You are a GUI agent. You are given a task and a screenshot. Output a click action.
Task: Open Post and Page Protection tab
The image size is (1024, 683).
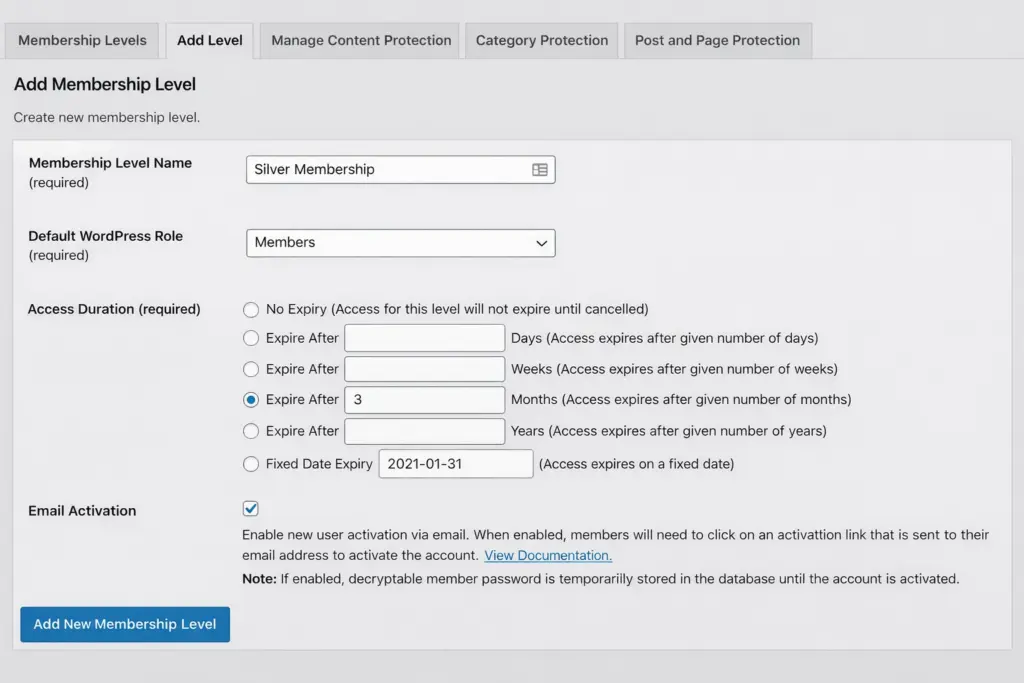717,41
